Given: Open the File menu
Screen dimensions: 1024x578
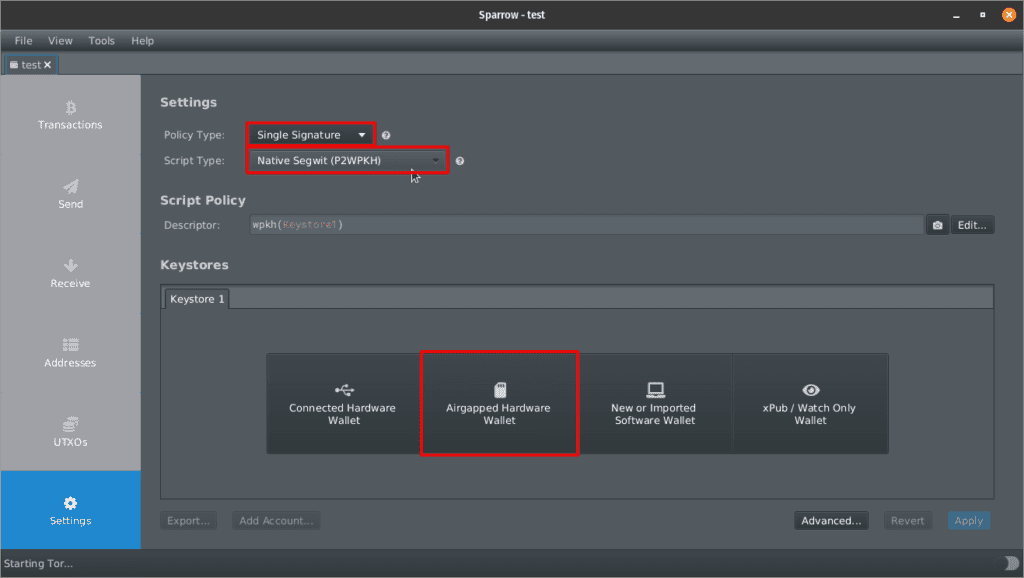Looking at the screenshot, I should [24, 40].
